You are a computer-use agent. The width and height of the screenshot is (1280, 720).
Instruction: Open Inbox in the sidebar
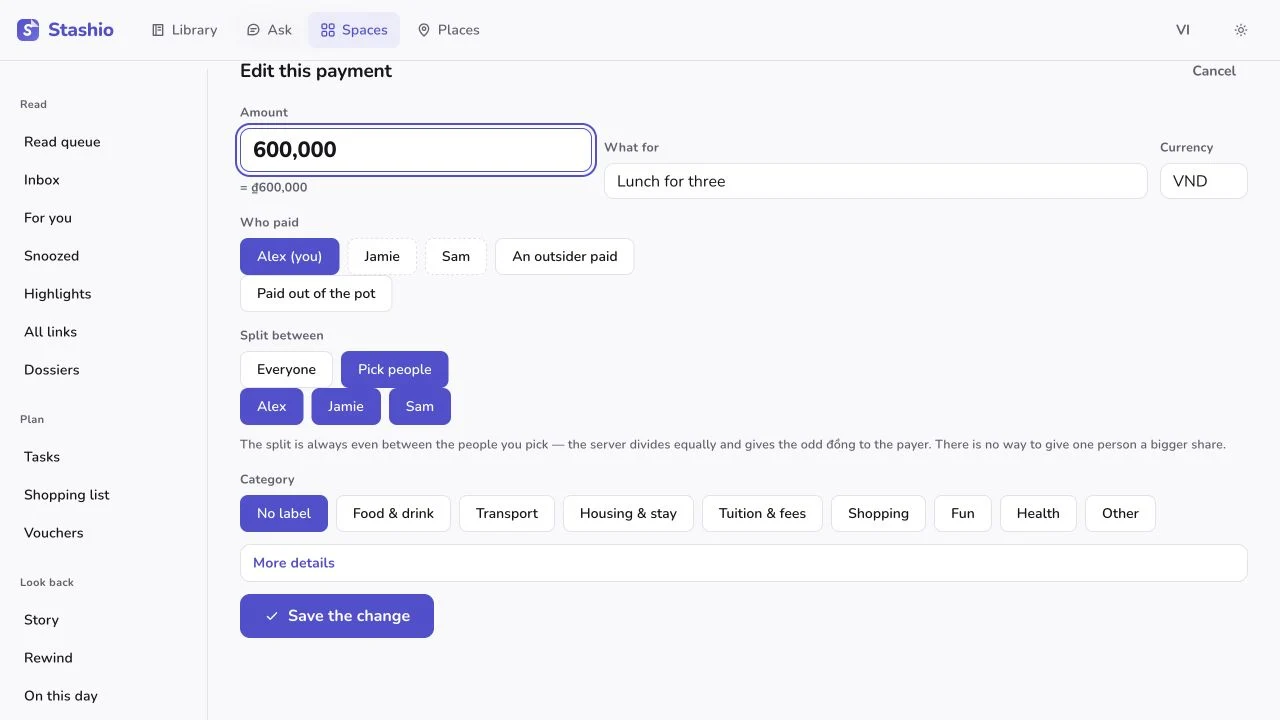(104, 180)
